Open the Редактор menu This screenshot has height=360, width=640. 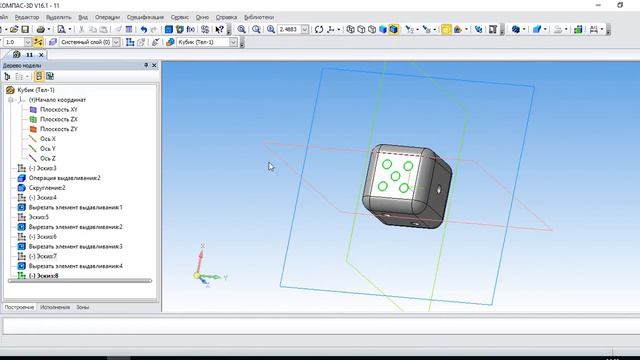[27, 17]
